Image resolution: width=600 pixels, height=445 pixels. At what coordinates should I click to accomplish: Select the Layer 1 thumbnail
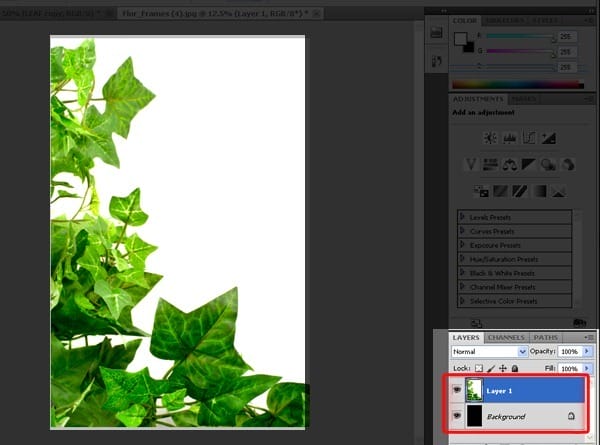[474, 390]
